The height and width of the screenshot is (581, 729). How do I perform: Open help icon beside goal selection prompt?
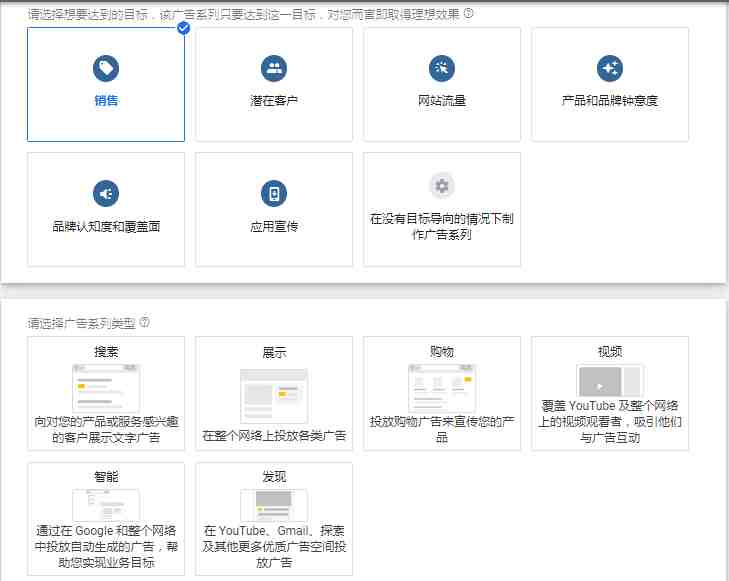pos(469,13)
